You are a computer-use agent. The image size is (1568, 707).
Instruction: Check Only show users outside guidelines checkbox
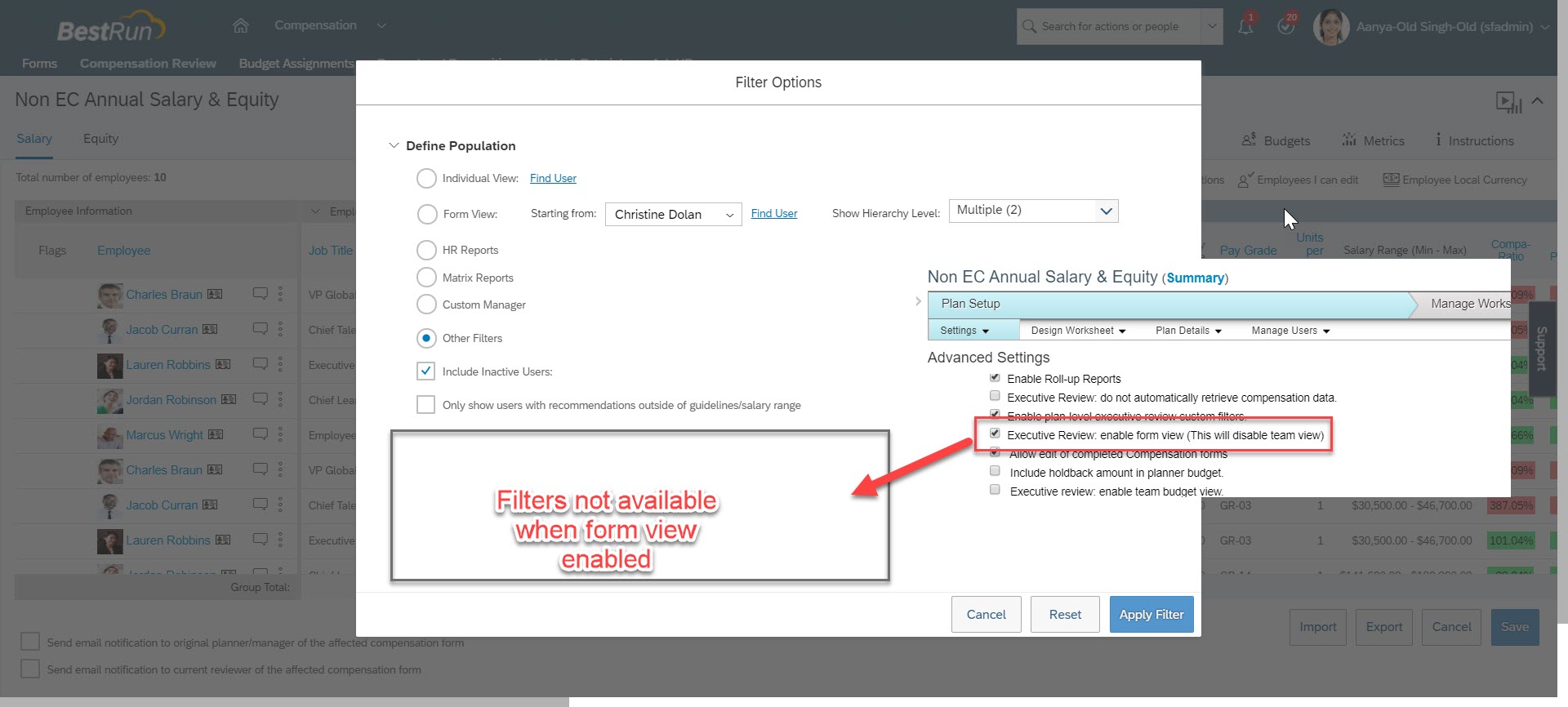(425, 405)
